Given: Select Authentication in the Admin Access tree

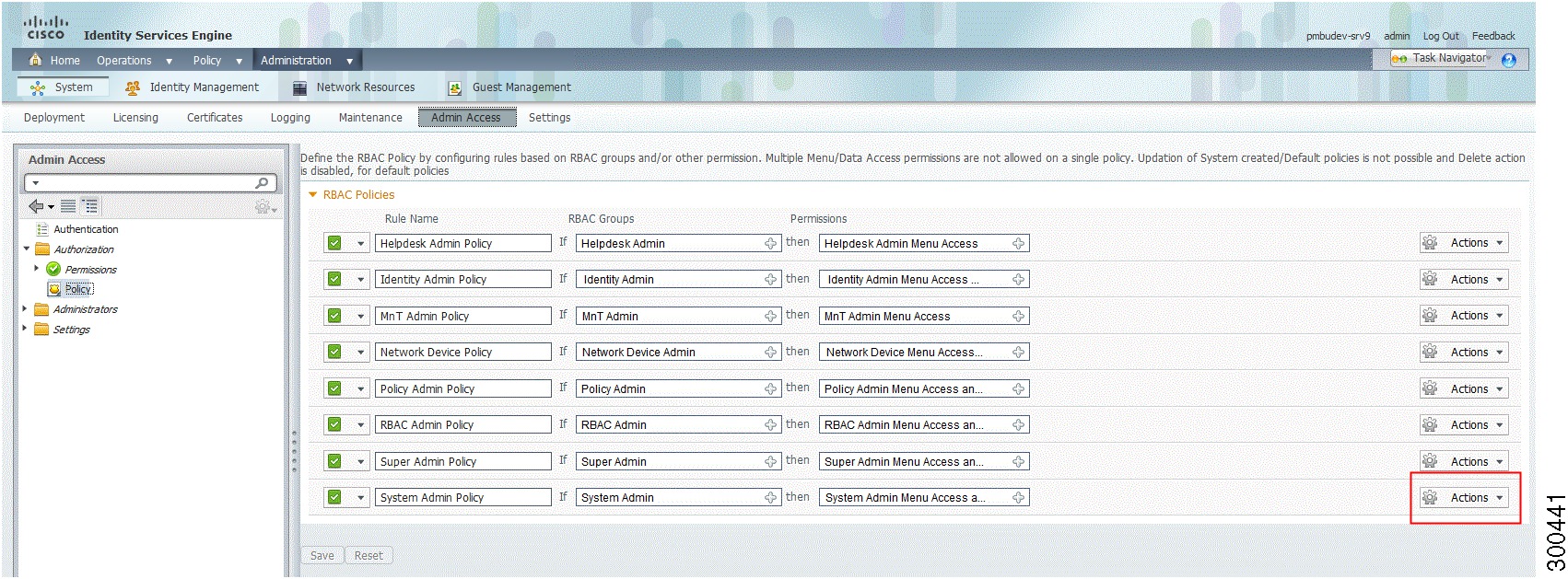Looking at the screenshot, I should (86, 229).
